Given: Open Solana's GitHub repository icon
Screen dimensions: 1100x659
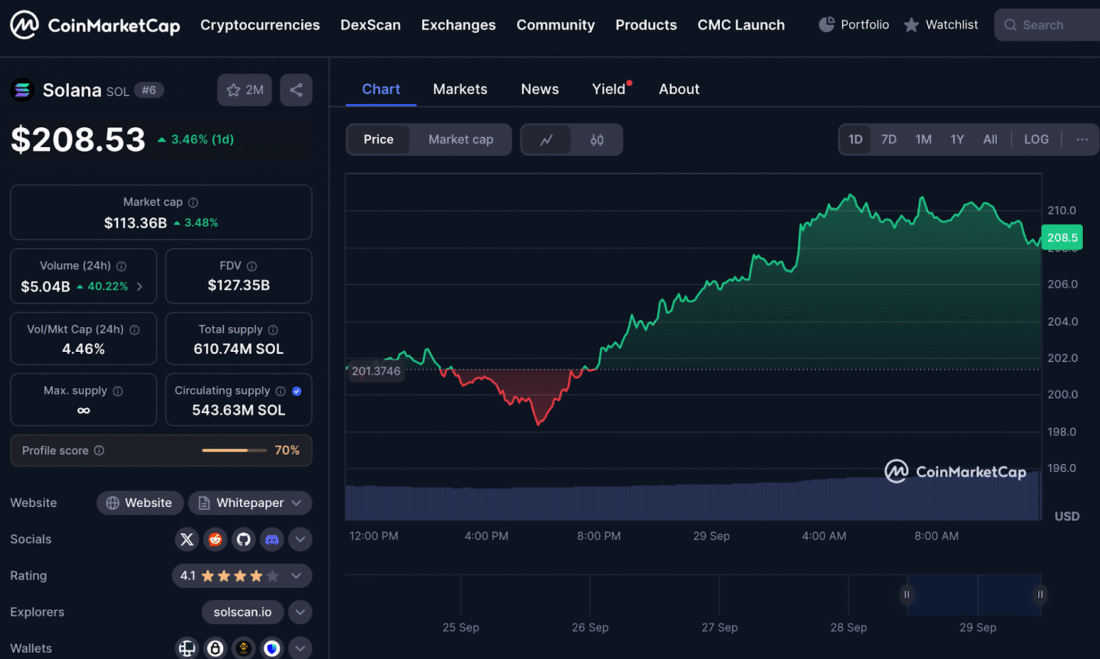Looking at the screenshot, I should pyautogui.click(x=243, y=540).
